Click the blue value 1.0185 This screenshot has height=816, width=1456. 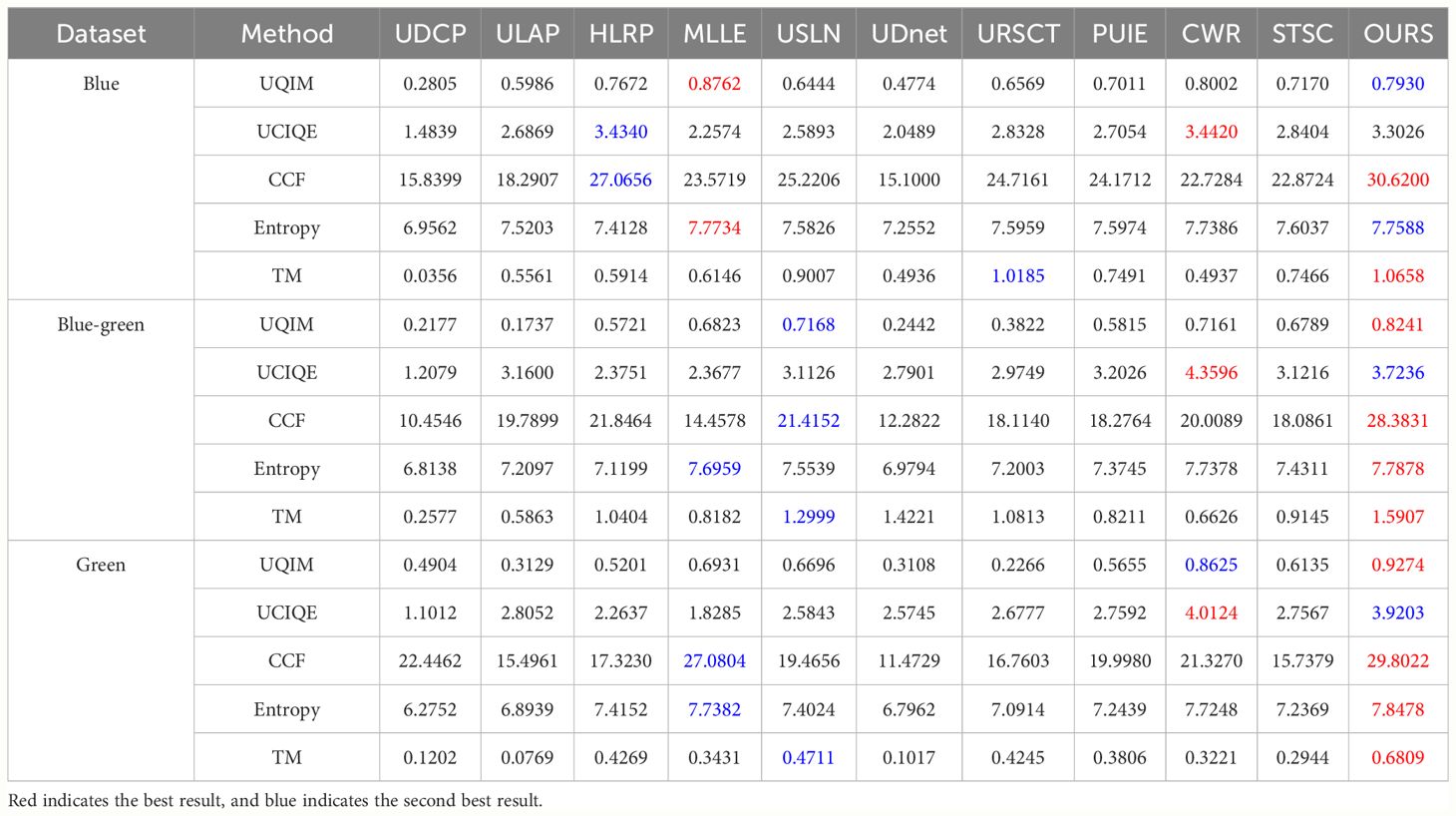[x=1018, y=275]
